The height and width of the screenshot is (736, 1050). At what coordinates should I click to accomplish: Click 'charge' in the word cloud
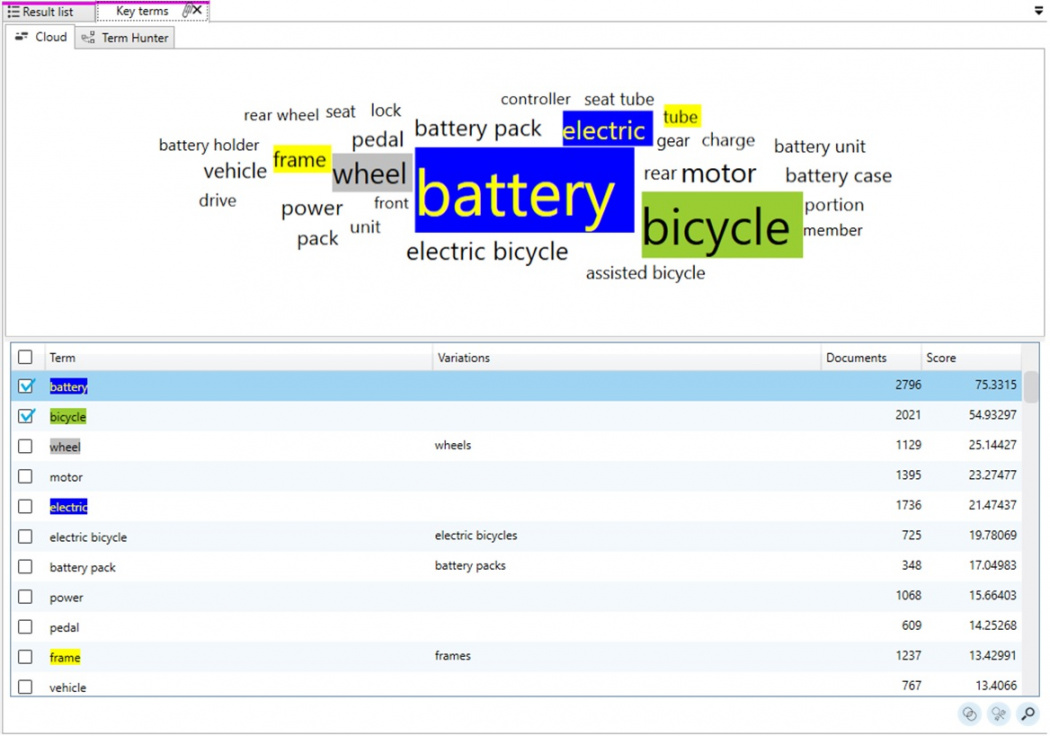click(x=728, y=141)
